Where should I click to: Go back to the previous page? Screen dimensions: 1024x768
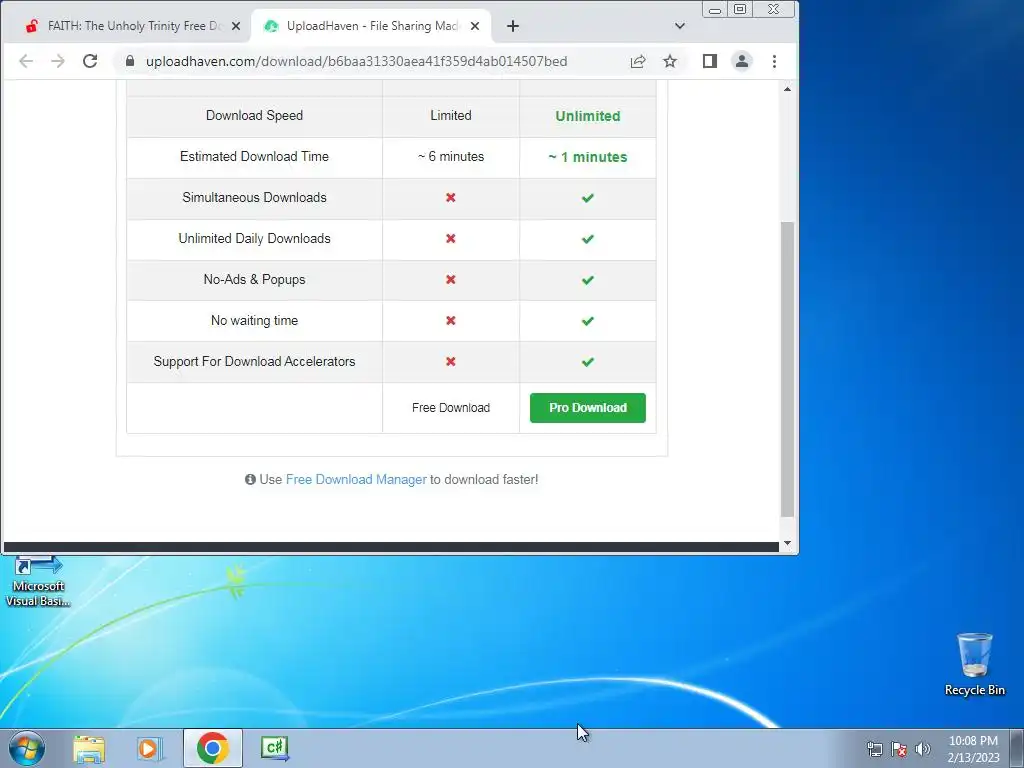pyautogui.click(x=26, y=61)
